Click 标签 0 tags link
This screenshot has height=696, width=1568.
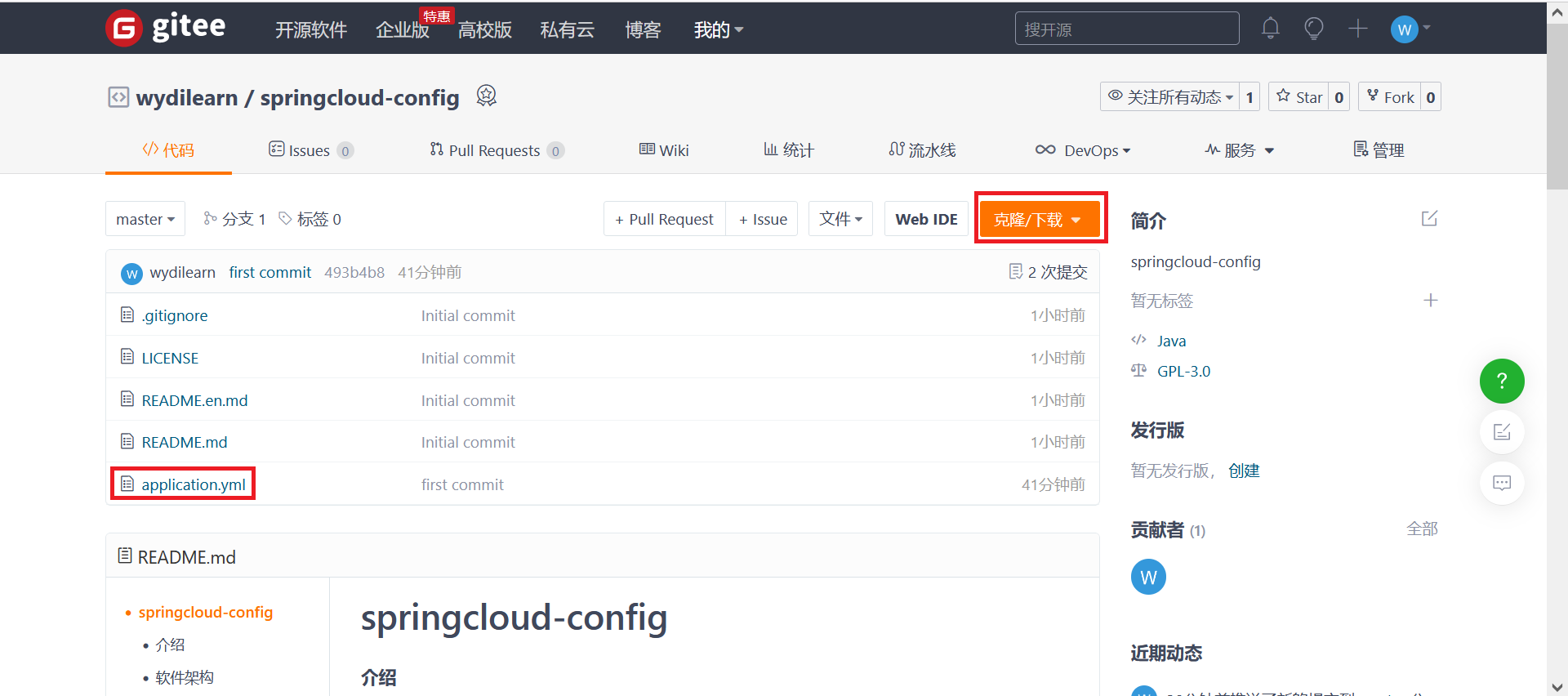point(310,219)
